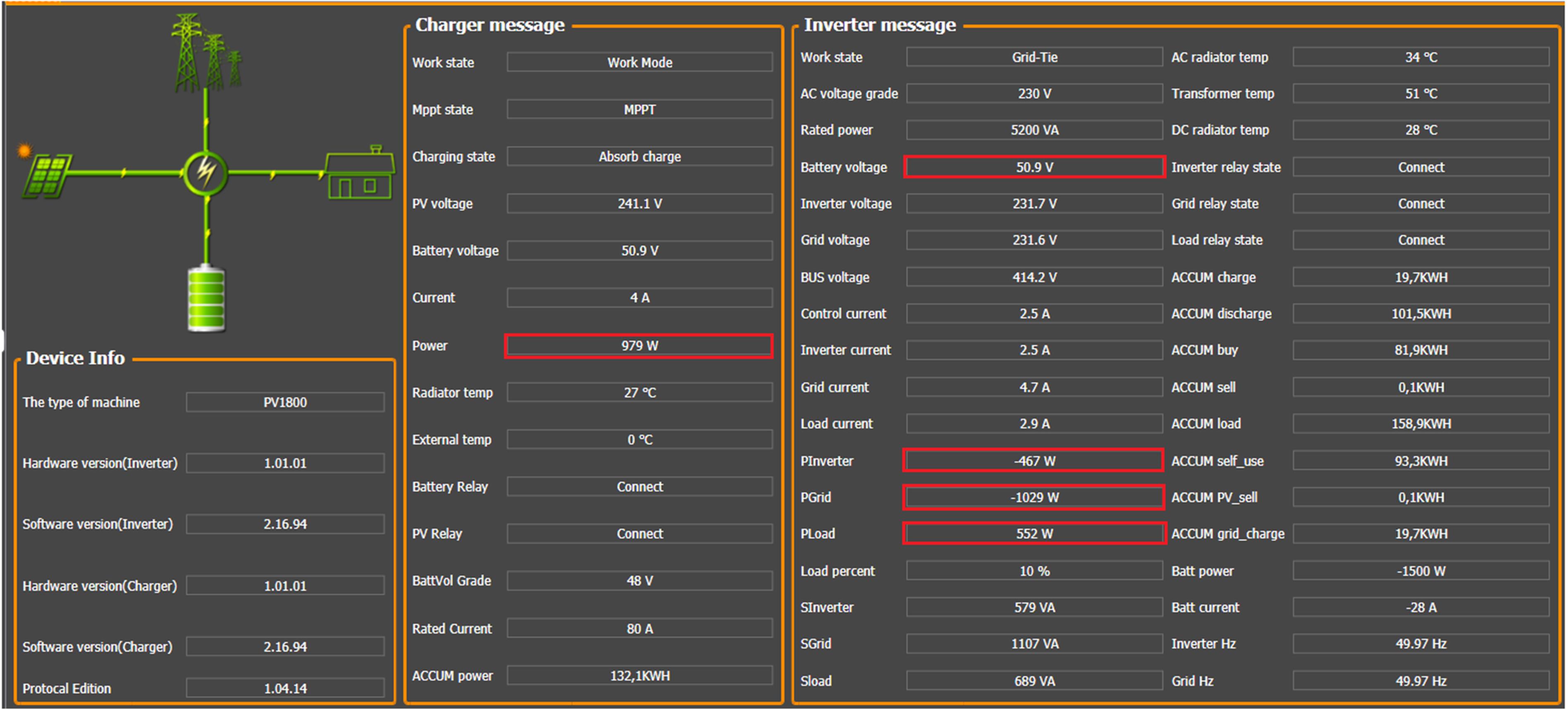Click the sun icon above solar panel
Screen dimensions: 1568x709
tap(24, 150)
